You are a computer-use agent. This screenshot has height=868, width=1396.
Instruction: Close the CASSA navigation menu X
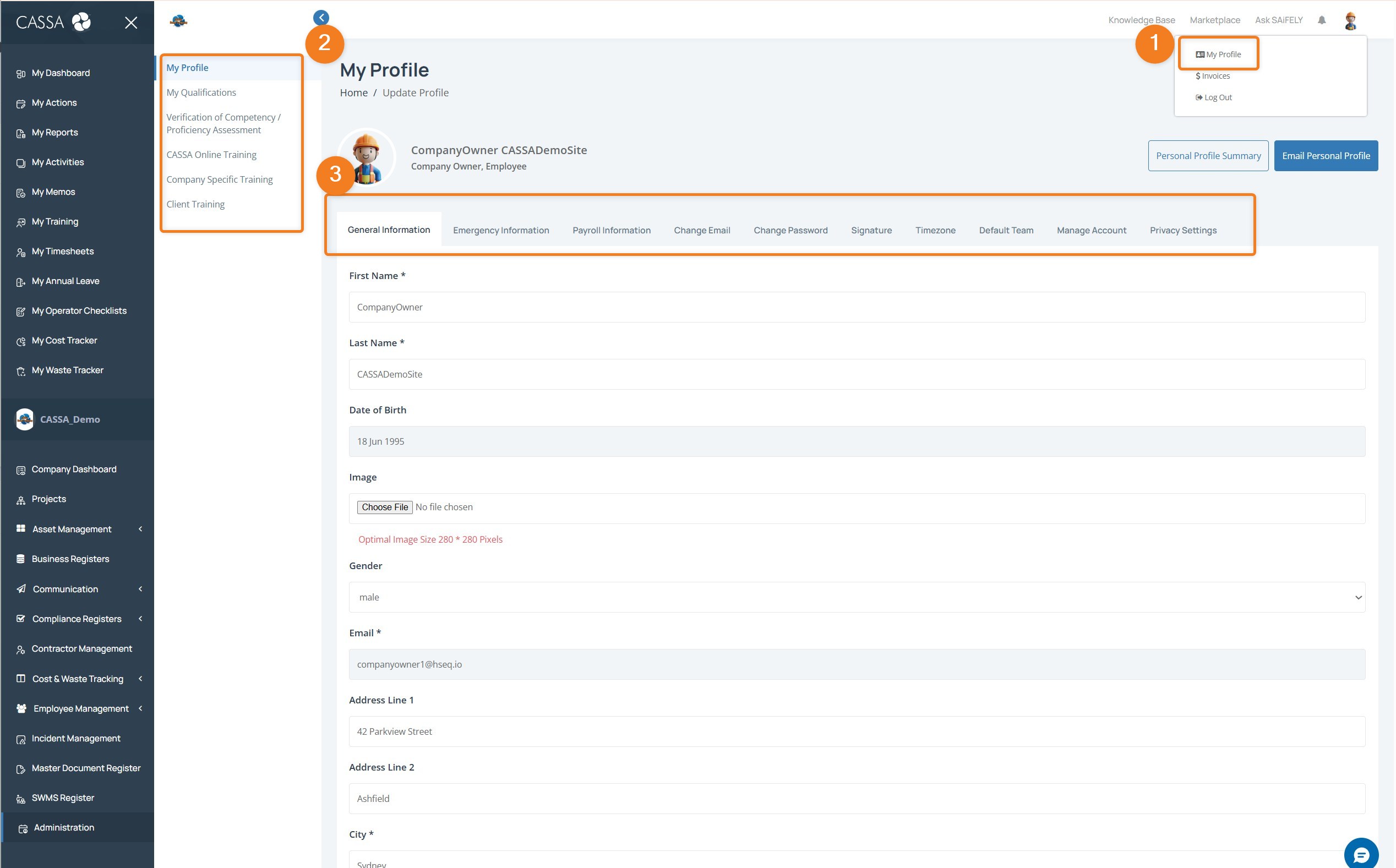click(x=131, y=23)
